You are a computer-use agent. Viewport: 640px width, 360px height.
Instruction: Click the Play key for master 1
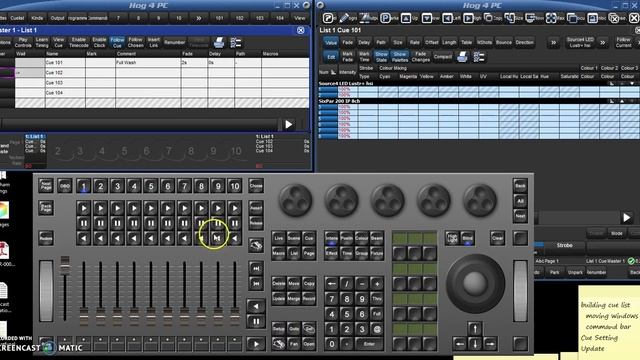[x=84, y=208]
